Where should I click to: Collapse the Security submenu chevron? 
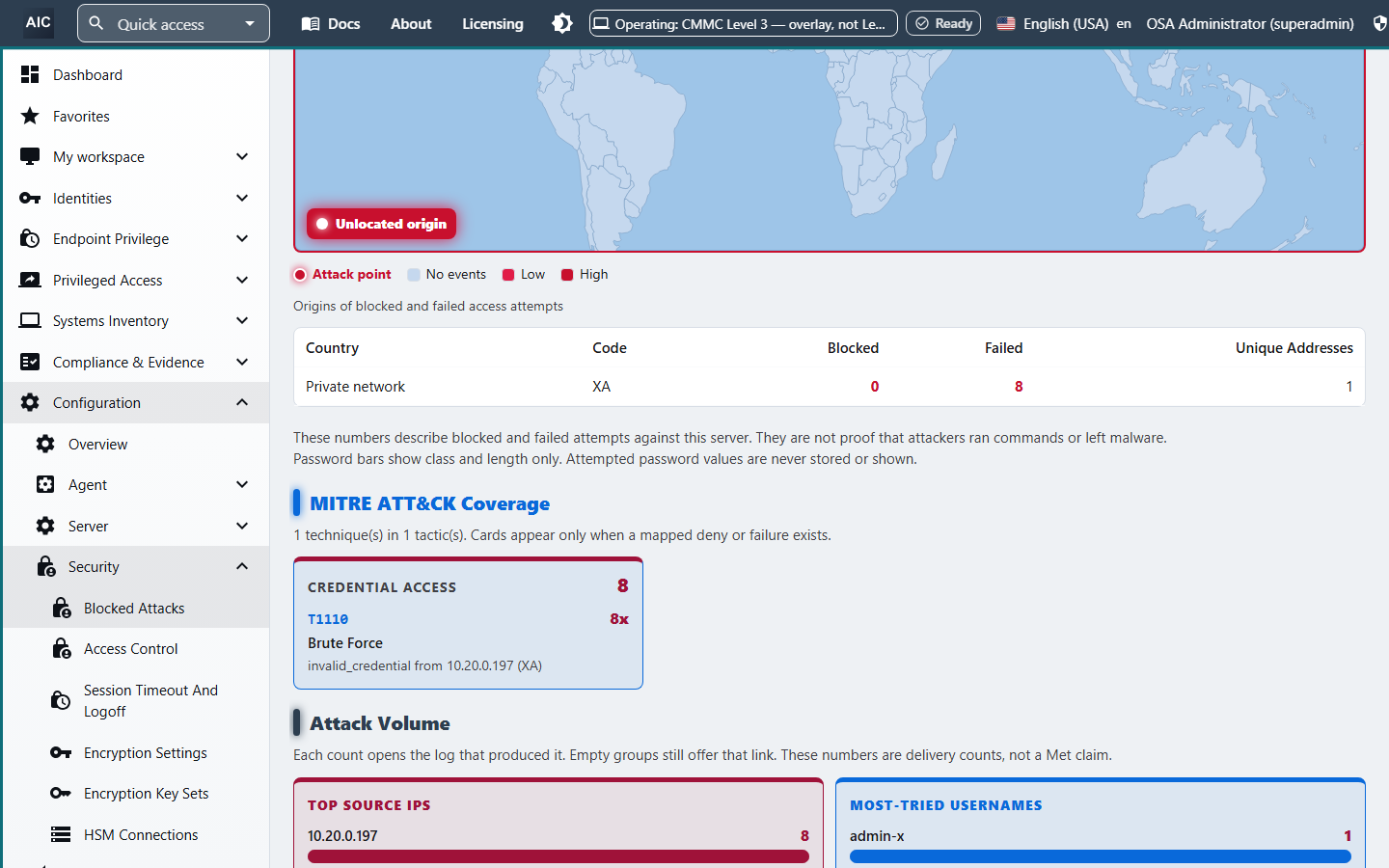coord(242,566)
